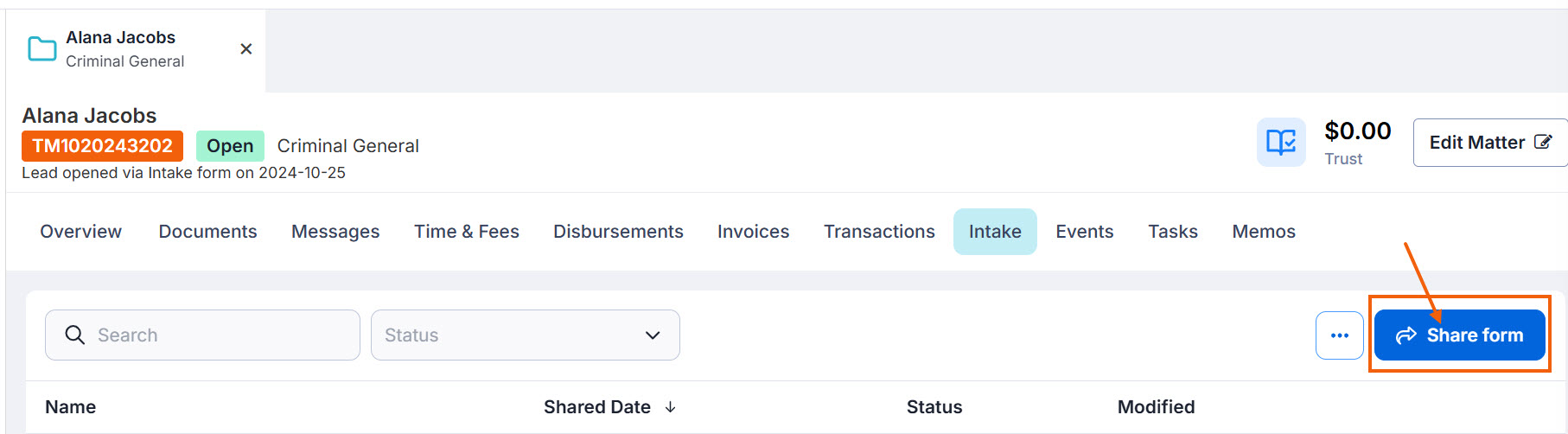Click the Share form button
Viewport: 1568px width, 434px height.
(1460, 335)
